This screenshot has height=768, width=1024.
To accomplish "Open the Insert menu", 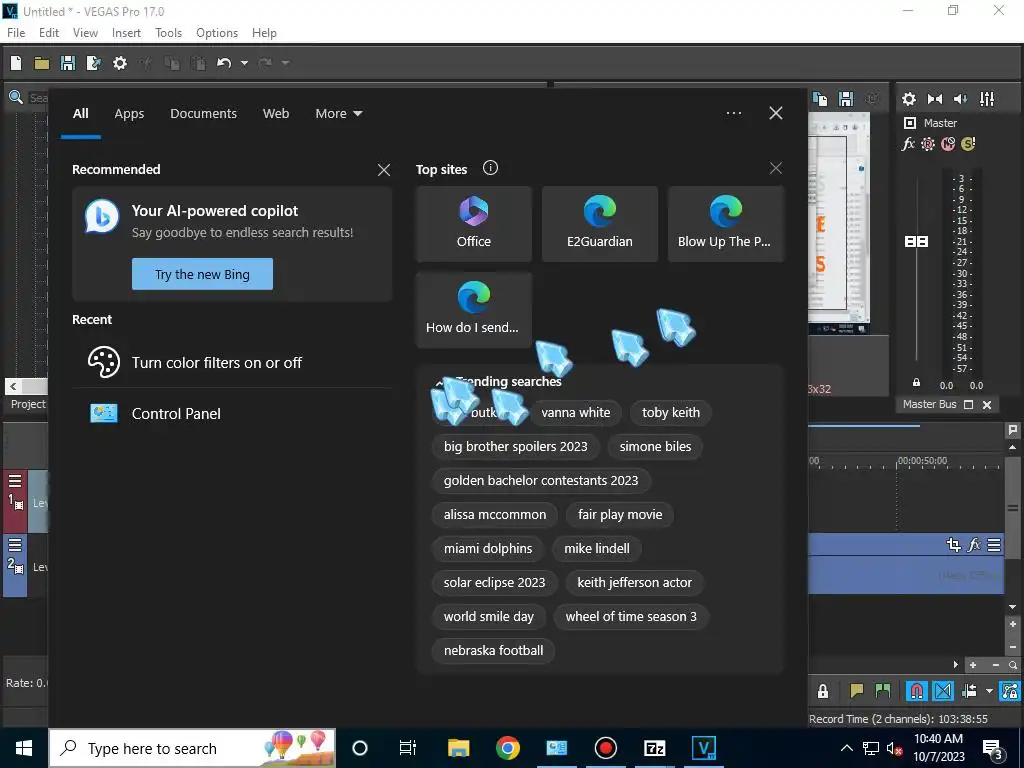I will (126, 33).
